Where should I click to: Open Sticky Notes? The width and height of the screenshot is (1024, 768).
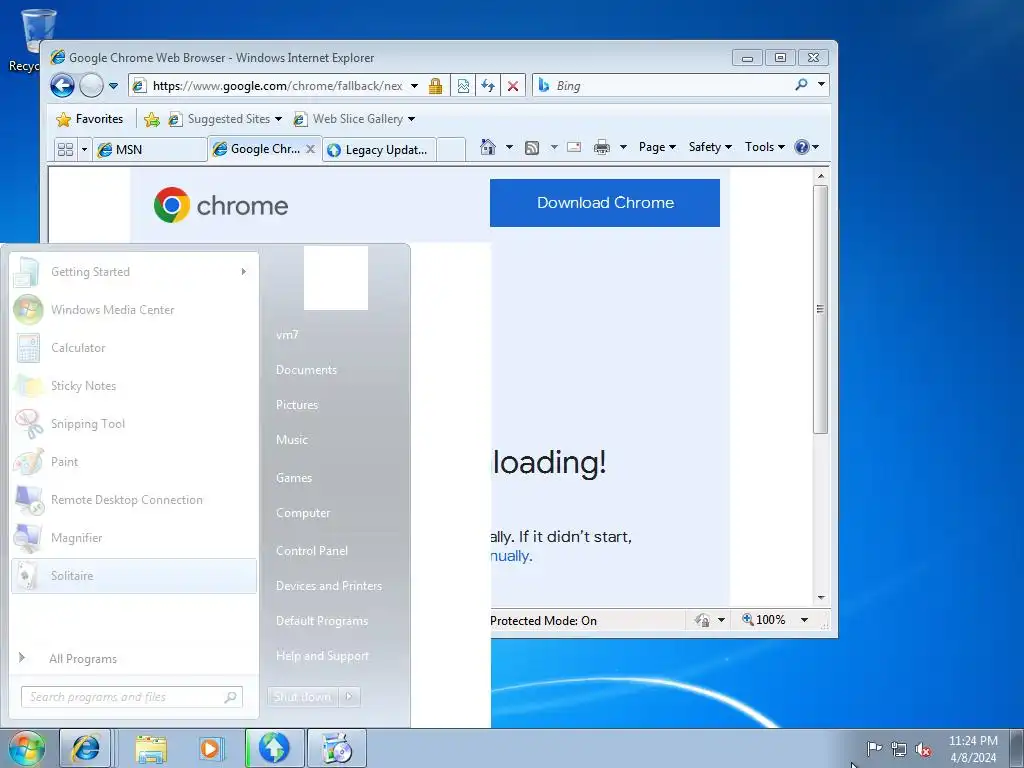[134, 385]
